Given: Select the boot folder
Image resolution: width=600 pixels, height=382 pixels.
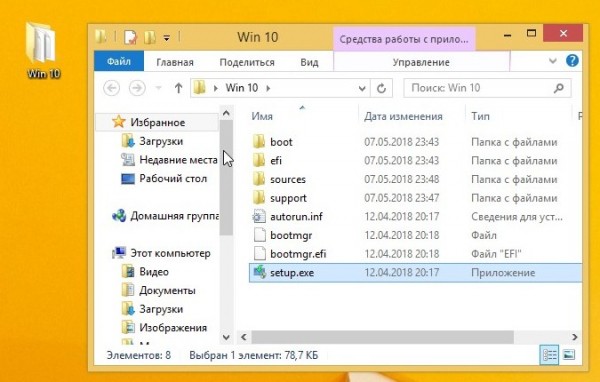Looking at the screenshot, I should [x=272, y=142].
